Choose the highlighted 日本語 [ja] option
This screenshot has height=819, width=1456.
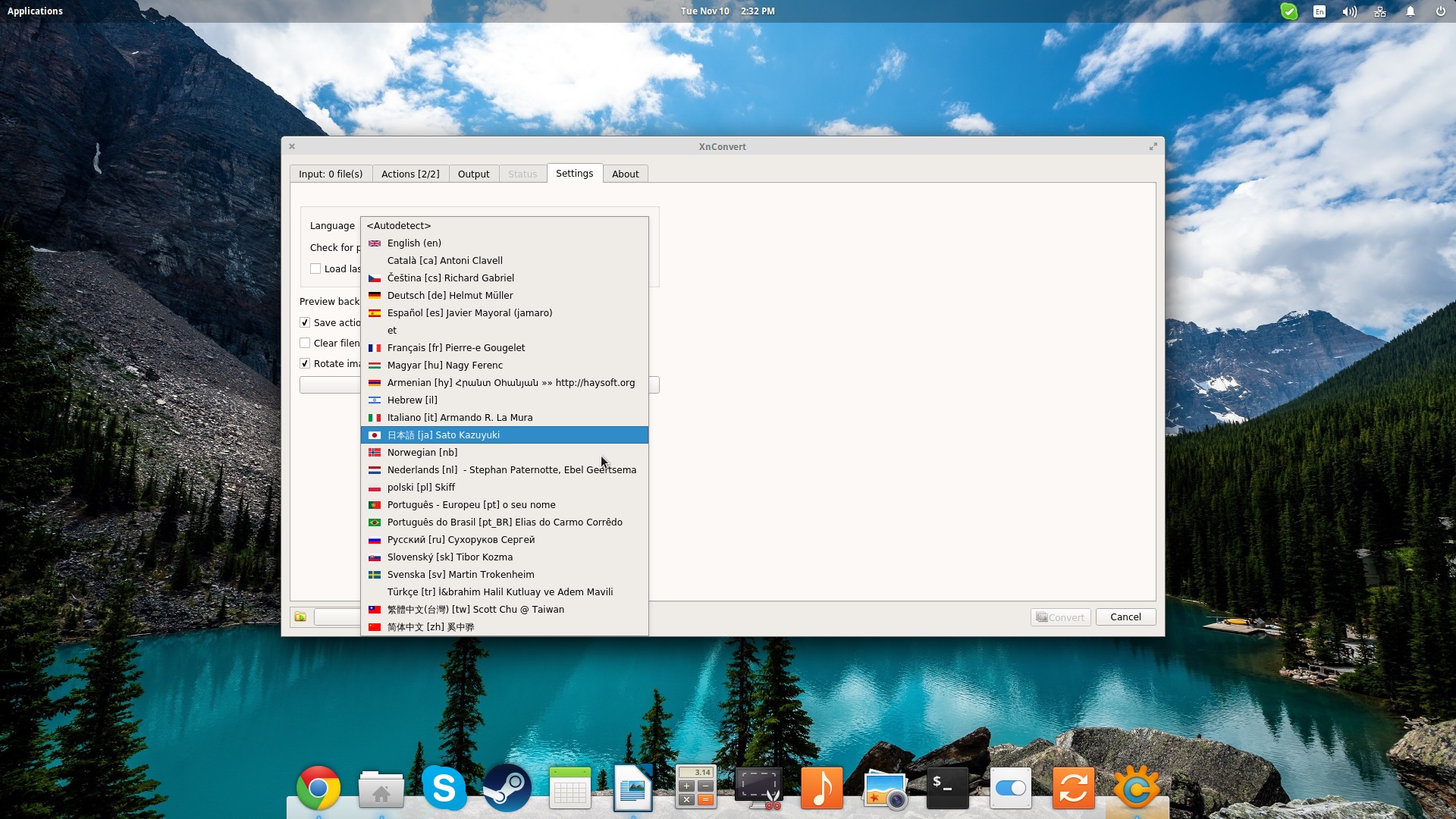pyautogui.click(x=504, y=435)
